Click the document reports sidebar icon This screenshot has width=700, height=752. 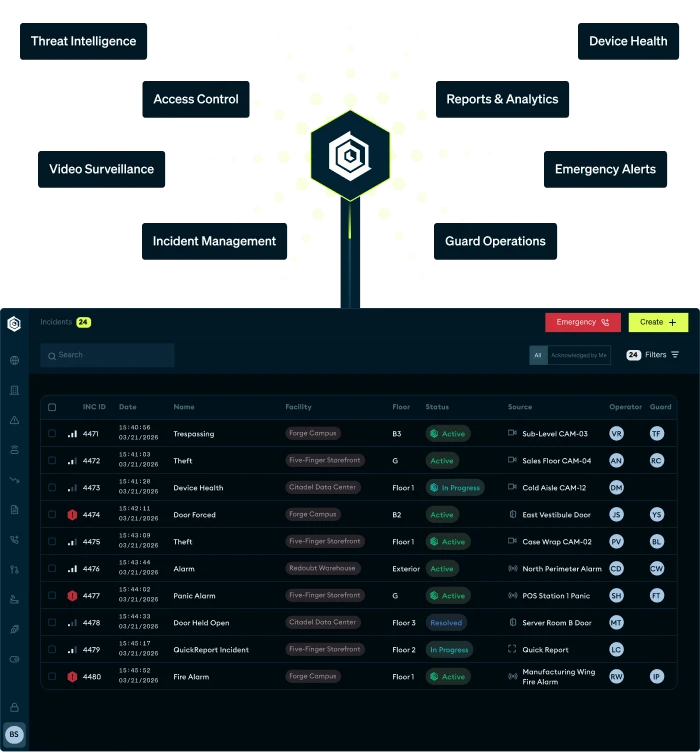tap(14, 509)
